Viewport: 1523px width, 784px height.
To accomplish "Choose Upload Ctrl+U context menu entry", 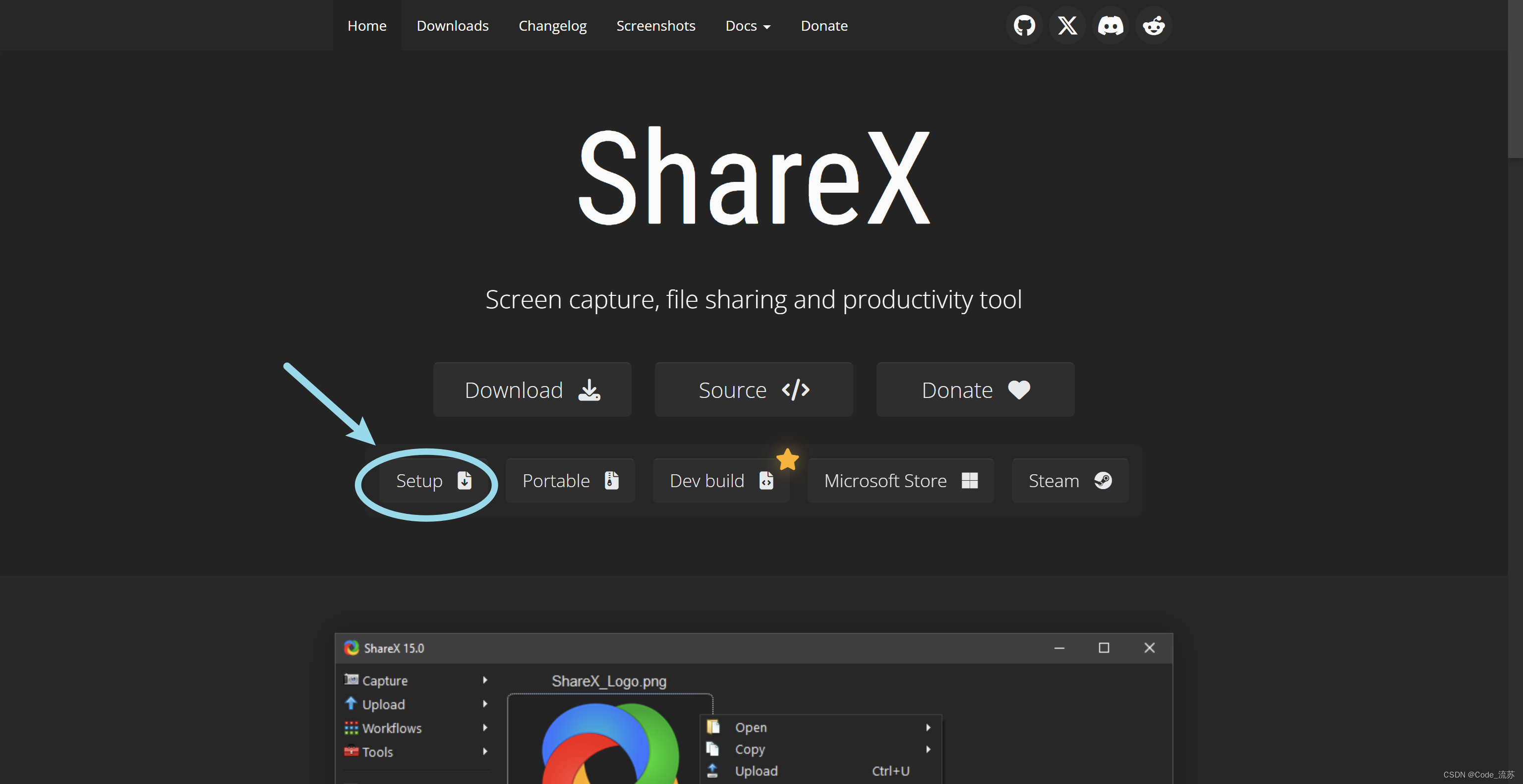I will click(x=820, y=771).
